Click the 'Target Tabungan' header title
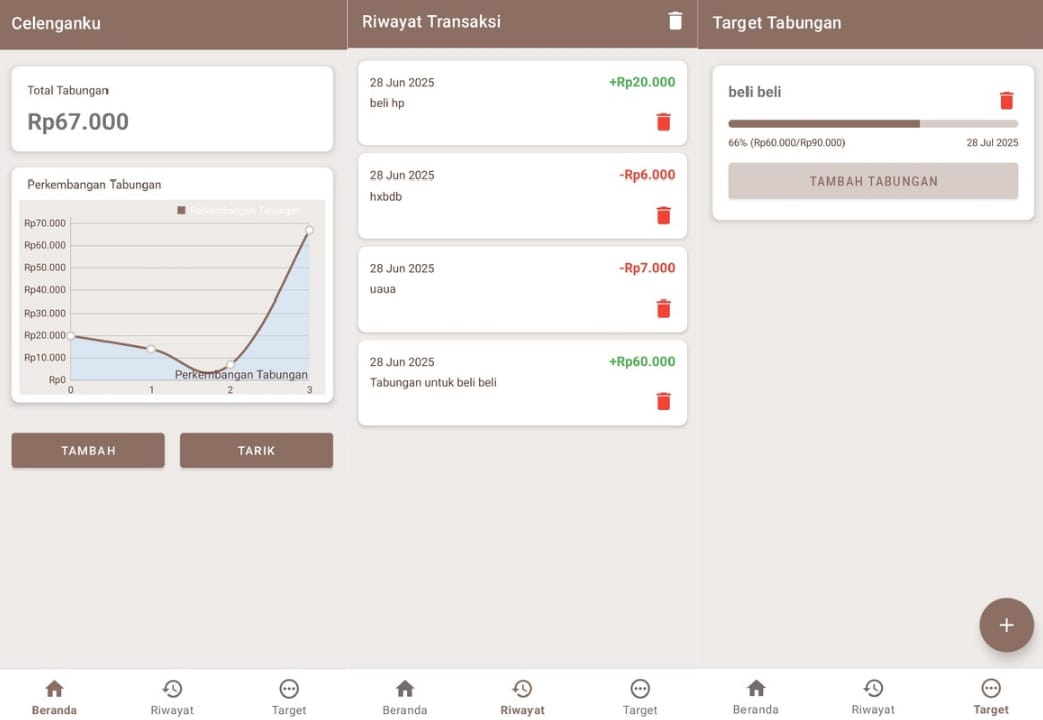1043x720 pixels. pos(776,23)
